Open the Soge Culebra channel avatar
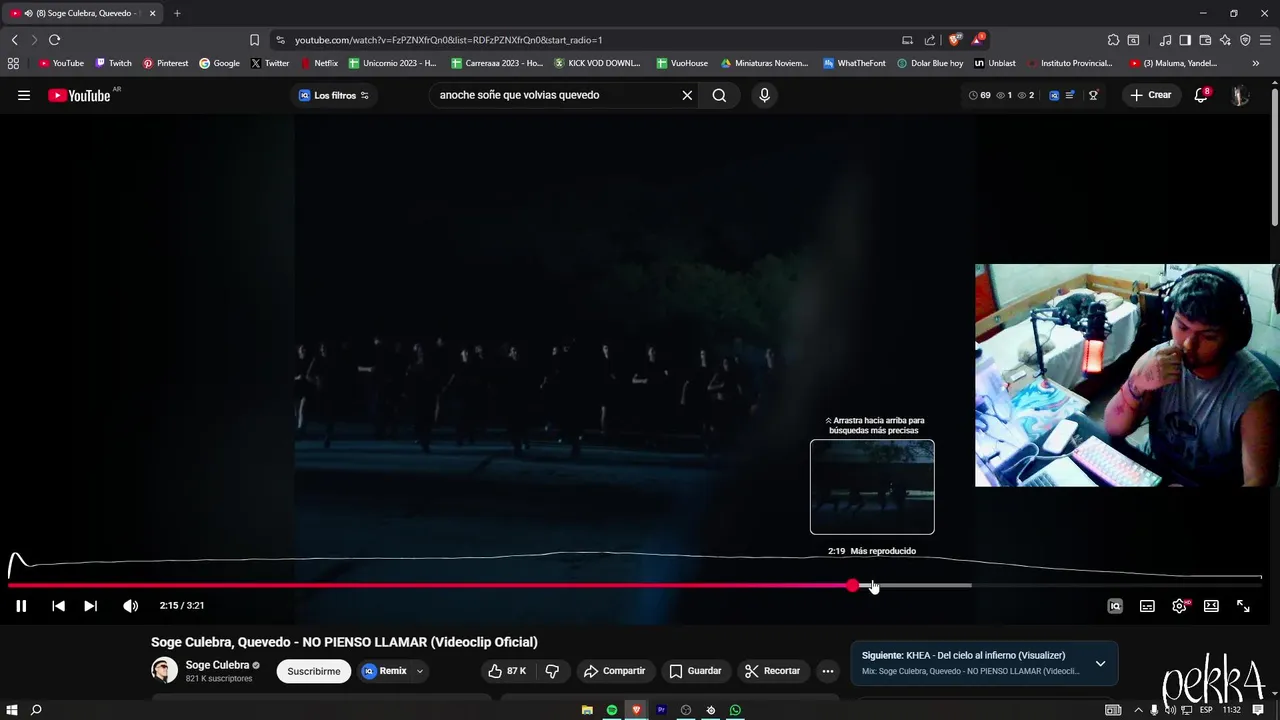The height and width of the screenshot is (720, 1280). 164,670
